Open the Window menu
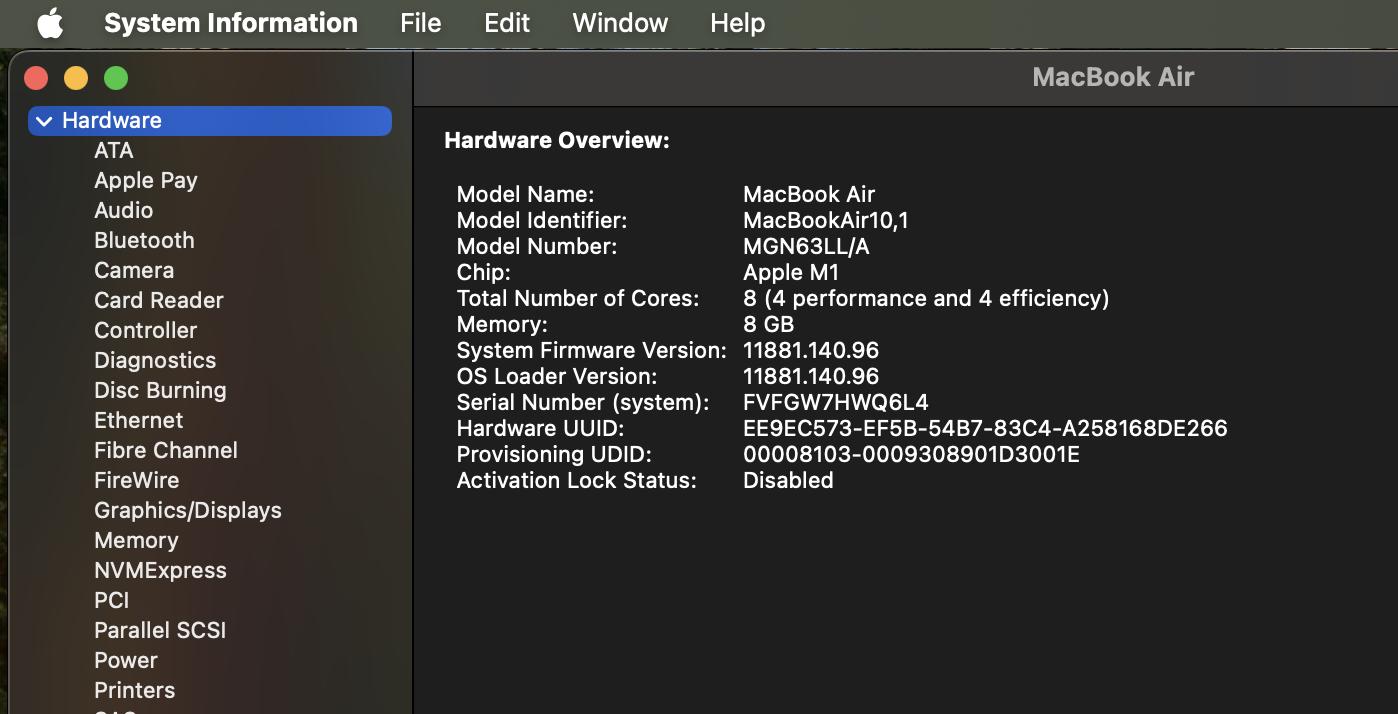1398x714 pixels. [x=620, y=23]
